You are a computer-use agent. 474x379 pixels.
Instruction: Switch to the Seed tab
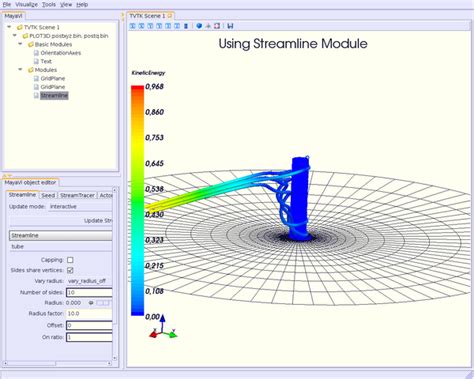tap(48, 195)
